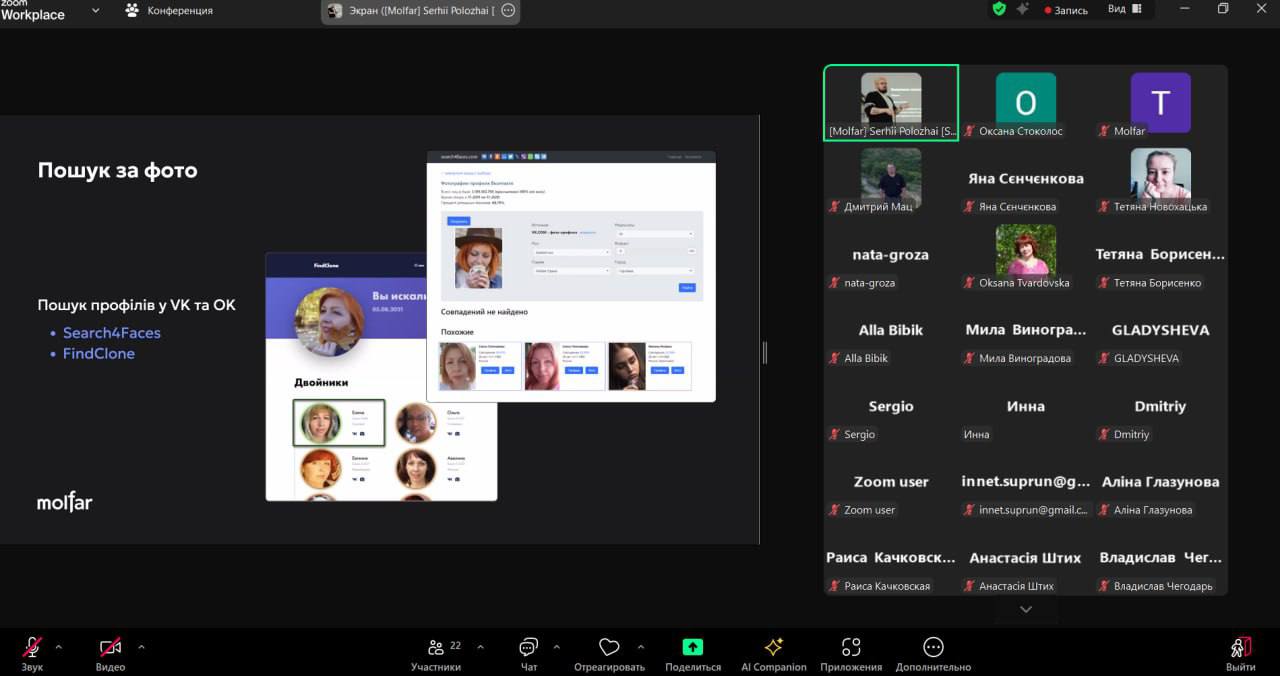Select the Dmitriy participant tile

[1160, 406]
